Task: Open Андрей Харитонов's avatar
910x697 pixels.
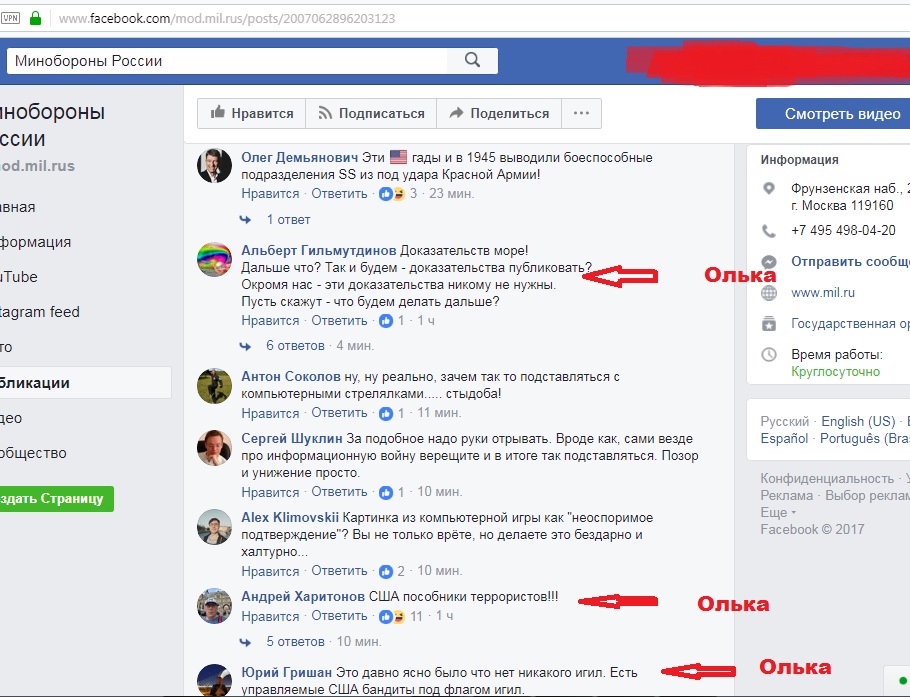Action: [214, 605]
